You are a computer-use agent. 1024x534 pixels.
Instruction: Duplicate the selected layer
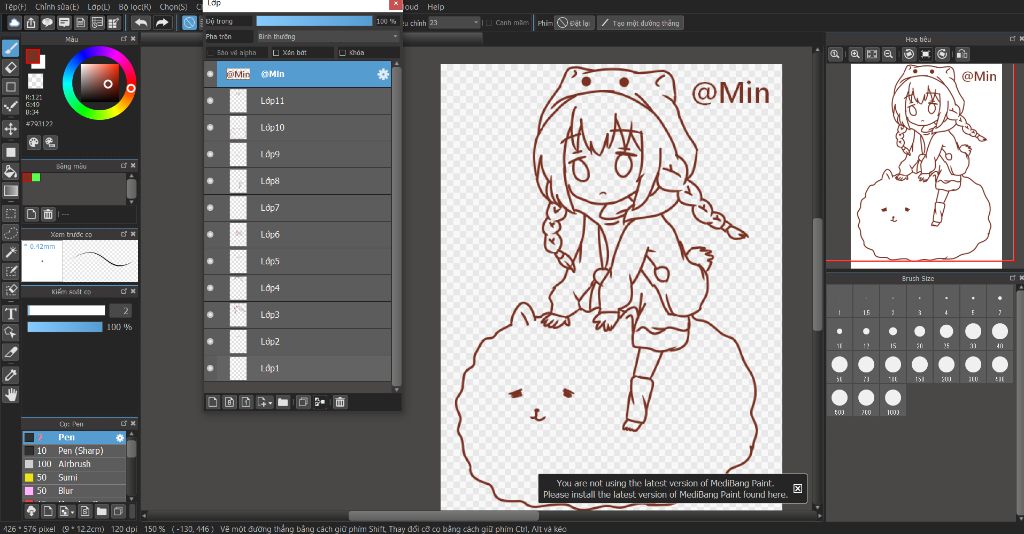point(303,402)
